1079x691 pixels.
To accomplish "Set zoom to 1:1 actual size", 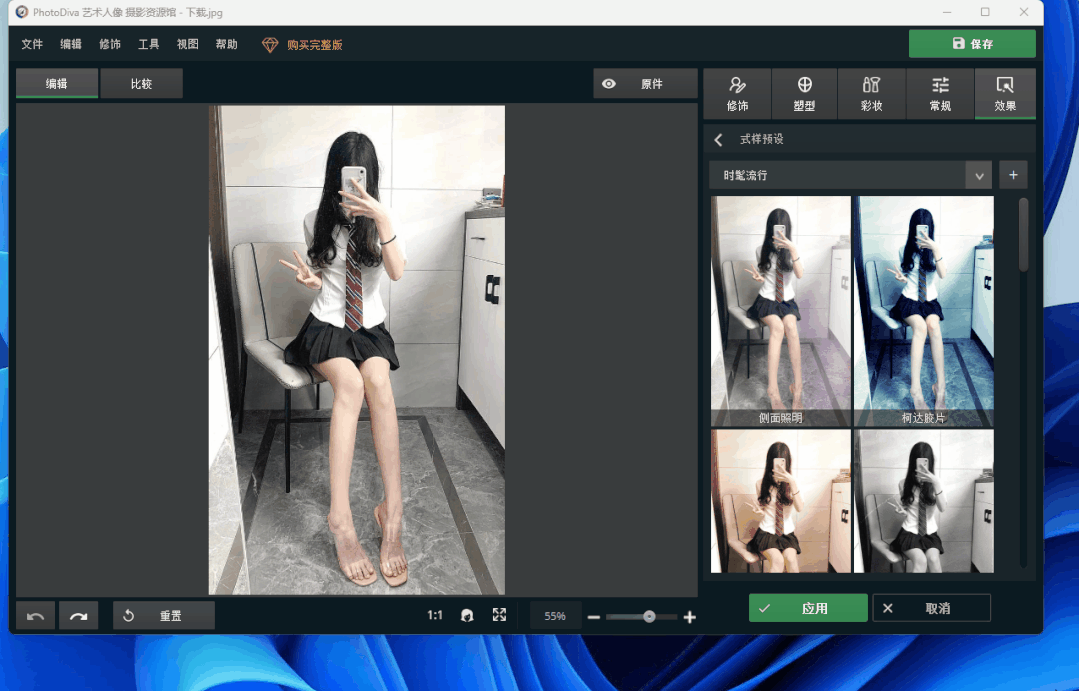I will coord(435,615).
